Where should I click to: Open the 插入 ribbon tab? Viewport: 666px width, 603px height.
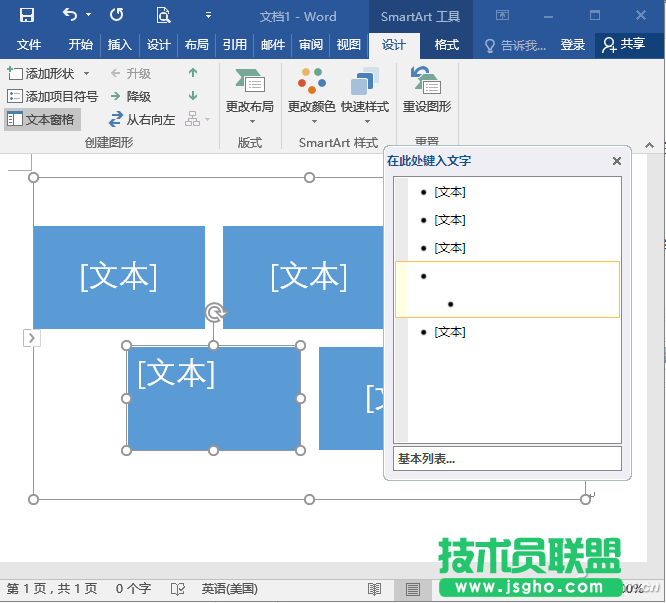119,45
